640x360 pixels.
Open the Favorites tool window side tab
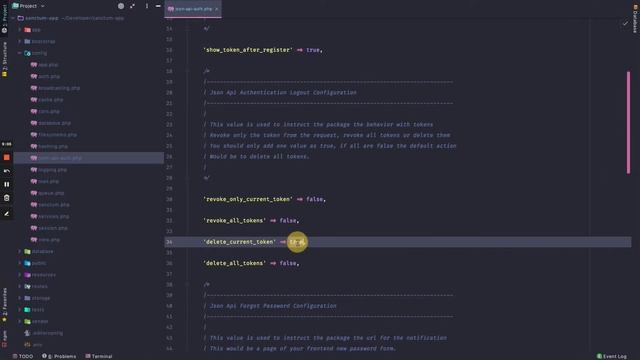(4, 304)
